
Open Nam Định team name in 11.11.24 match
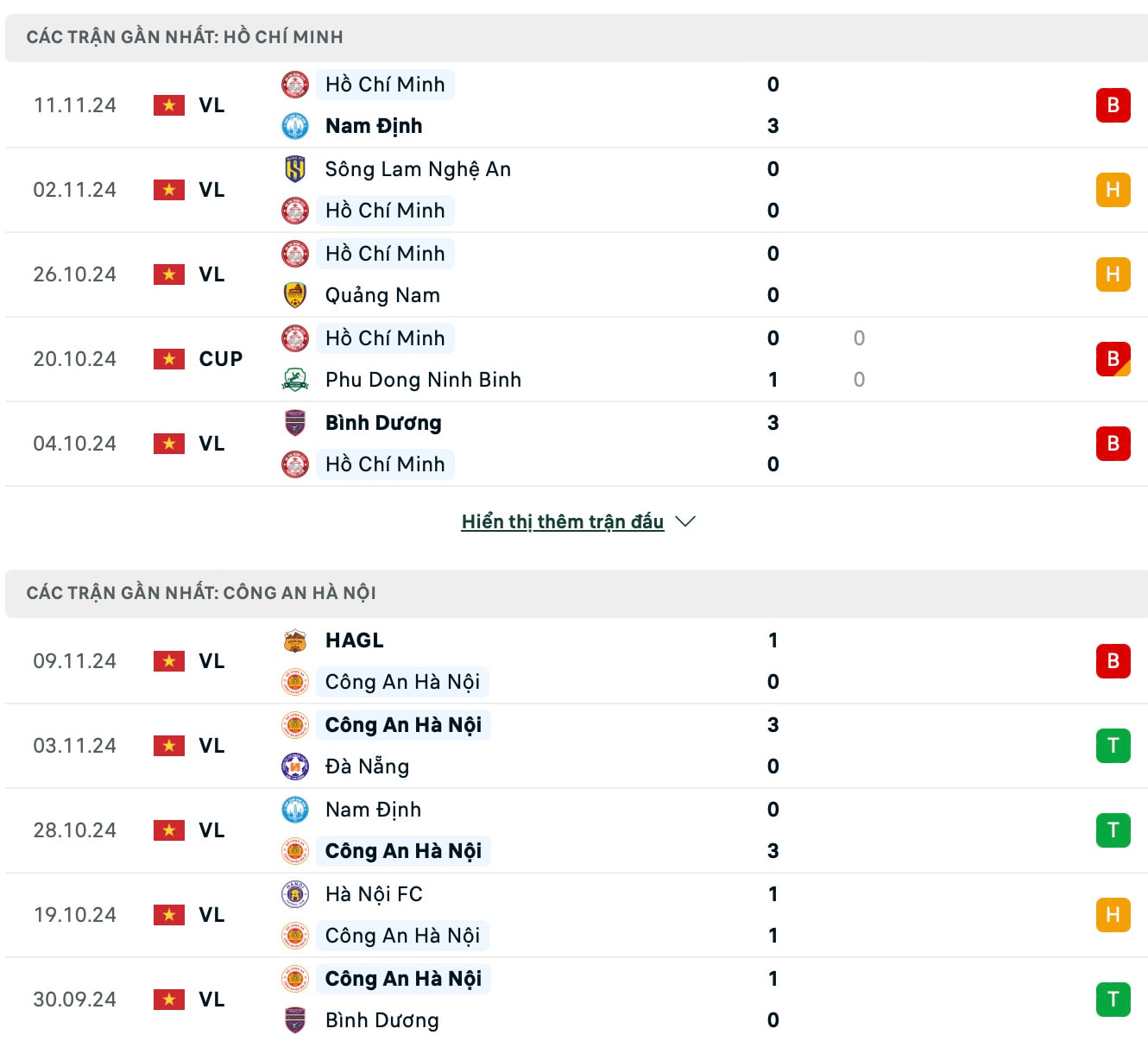click(374, 126)
